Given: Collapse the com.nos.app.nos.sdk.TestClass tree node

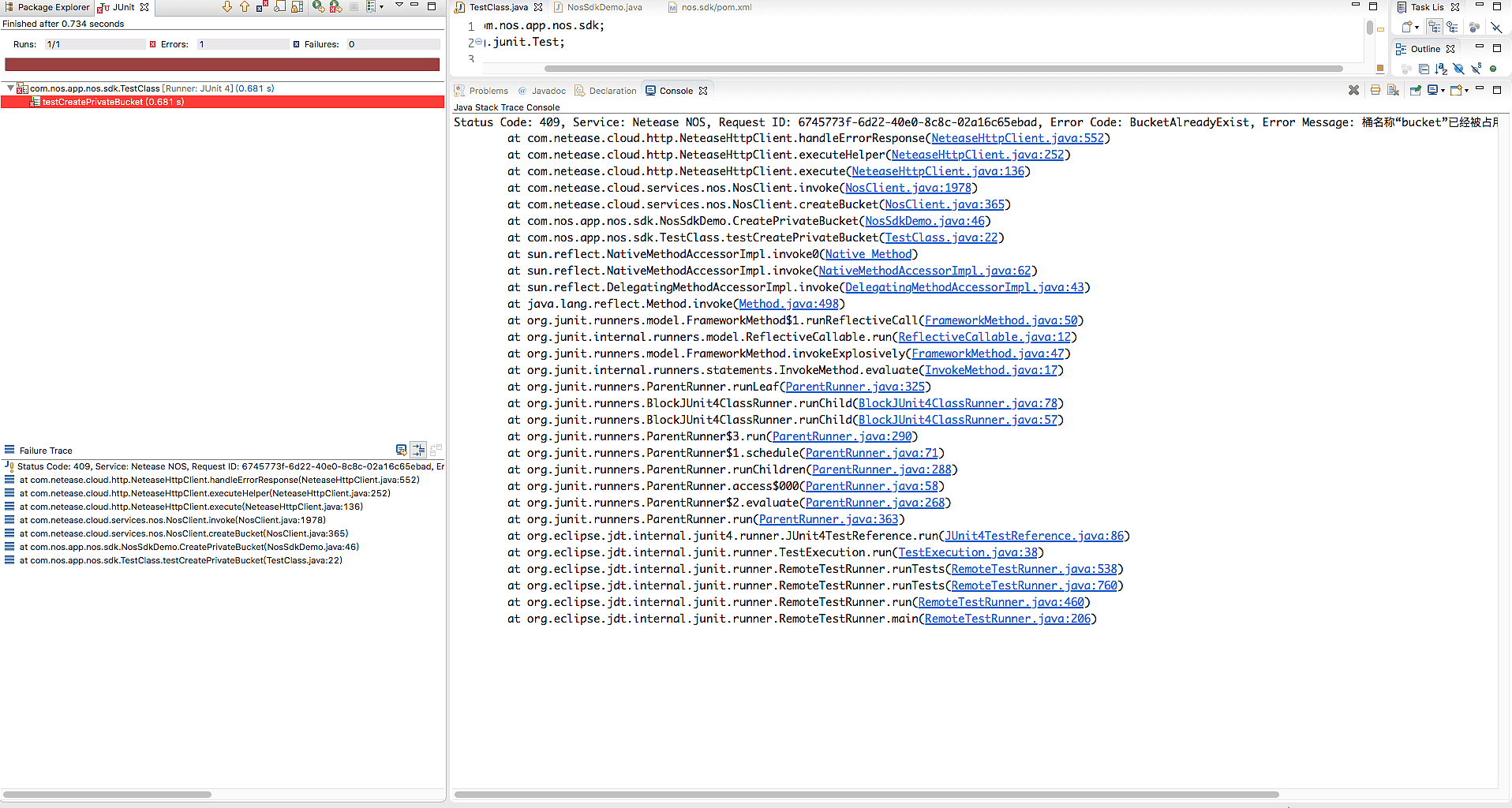Looking at the screenshot, I should tap(9, 88).
